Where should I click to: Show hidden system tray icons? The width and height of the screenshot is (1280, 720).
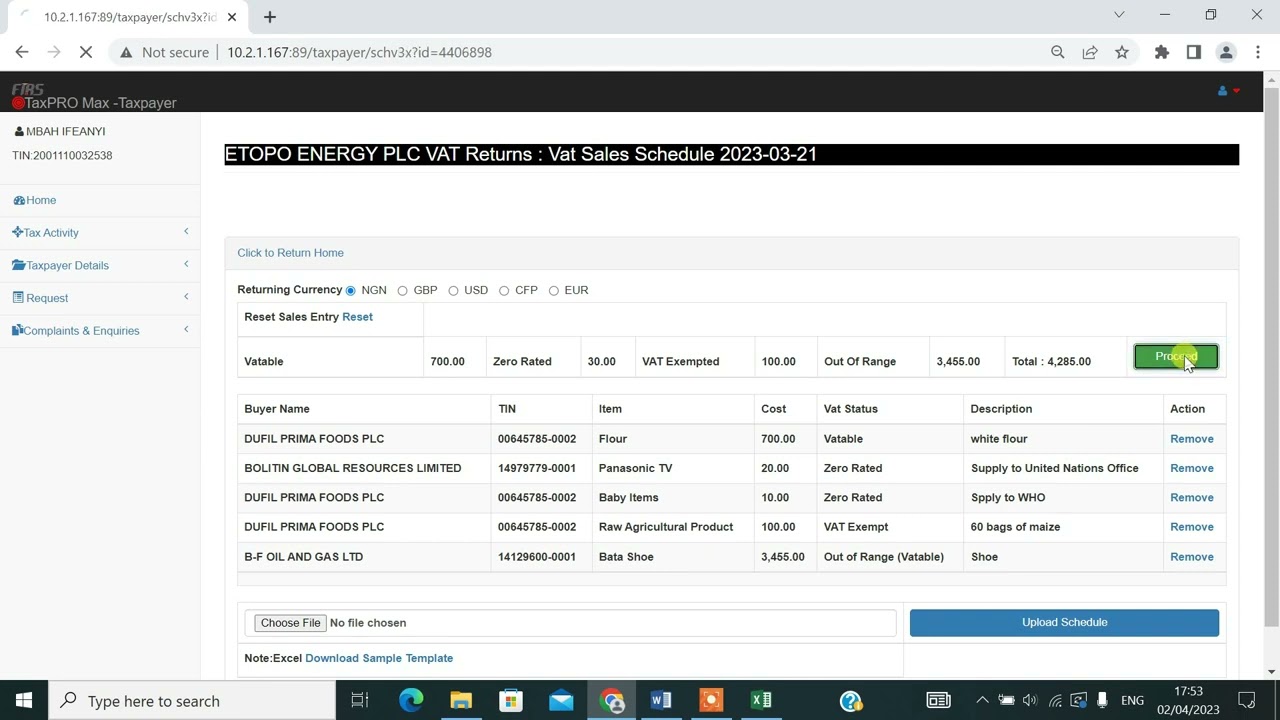tap(982, 700)
